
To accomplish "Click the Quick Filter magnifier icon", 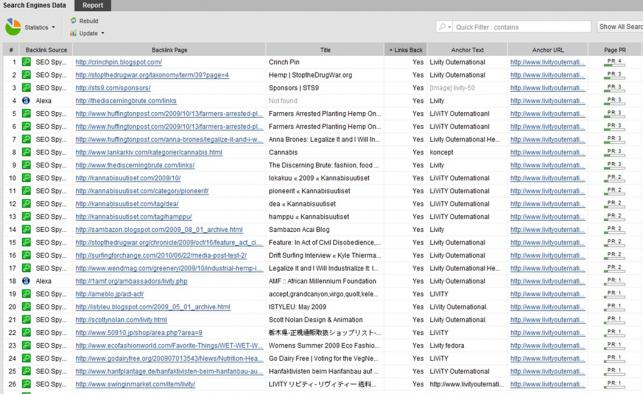I will [x=442, y=27].
